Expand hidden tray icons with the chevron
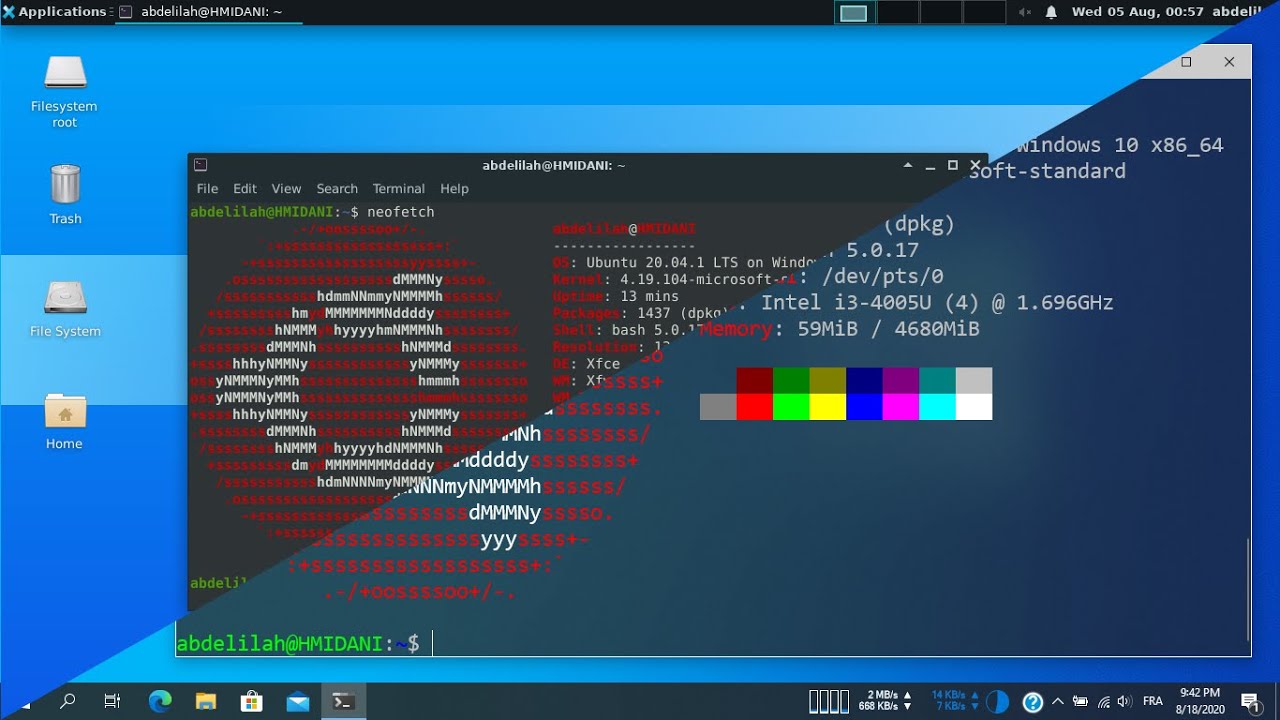Image resolution: width=1280 pixels, height=720 pixels. coord(1057,700)
